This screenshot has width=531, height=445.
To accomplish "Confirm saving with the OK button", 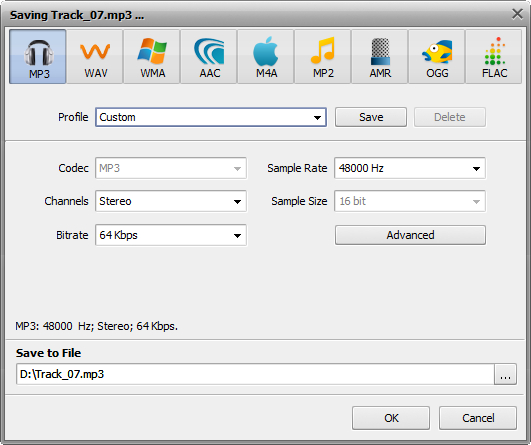I will 391,418.
